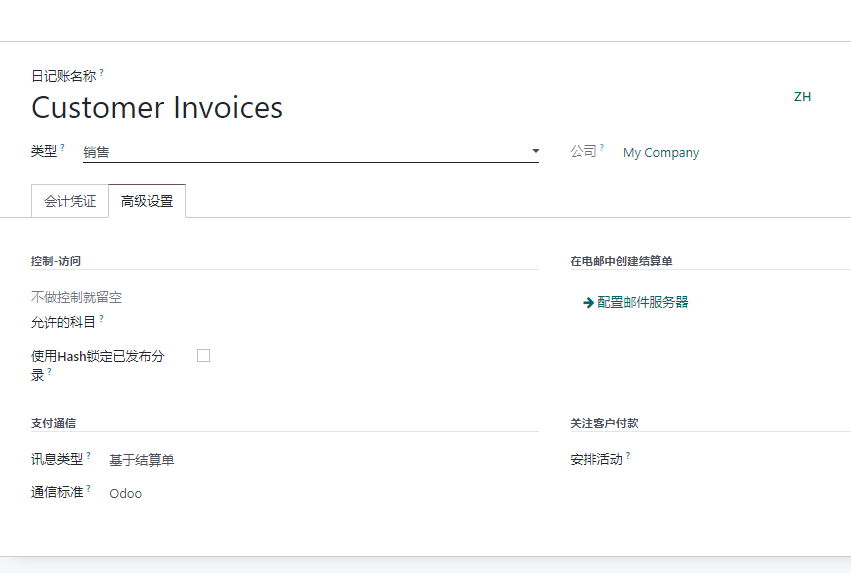Click the ZH language translation button
The height and width of the screenshot is (573, 851).
click(x=802, y=97)
